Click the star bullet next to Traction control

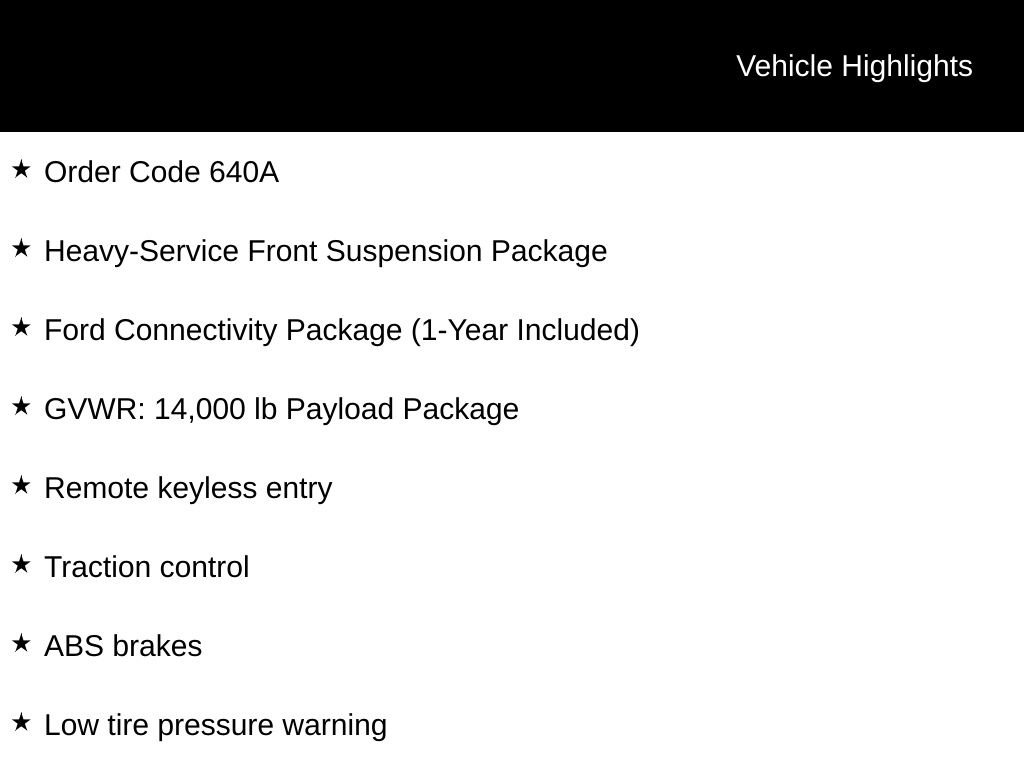[21, 564]
